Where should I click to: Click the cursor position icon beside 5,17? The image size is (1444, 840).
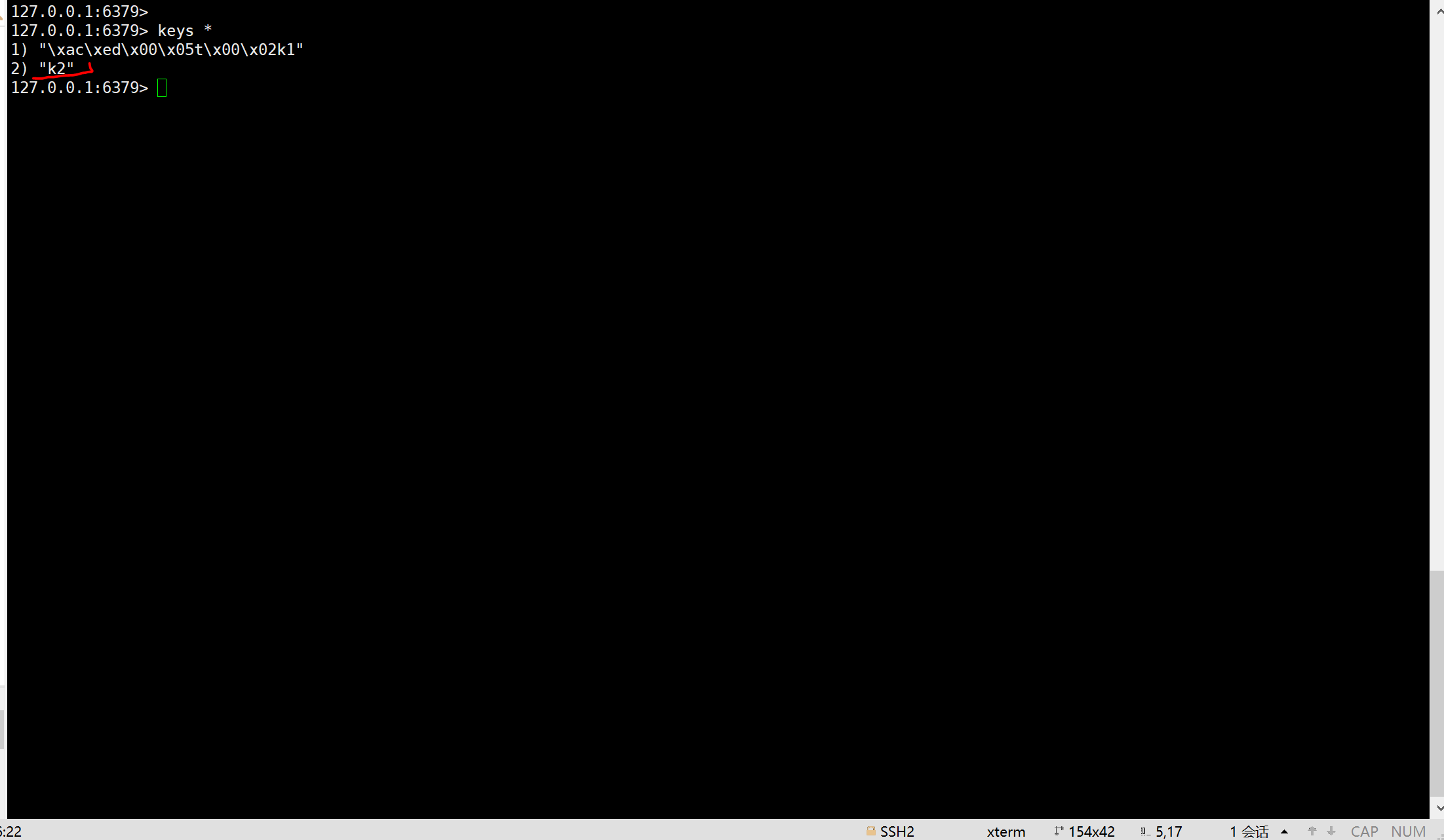1145,831
